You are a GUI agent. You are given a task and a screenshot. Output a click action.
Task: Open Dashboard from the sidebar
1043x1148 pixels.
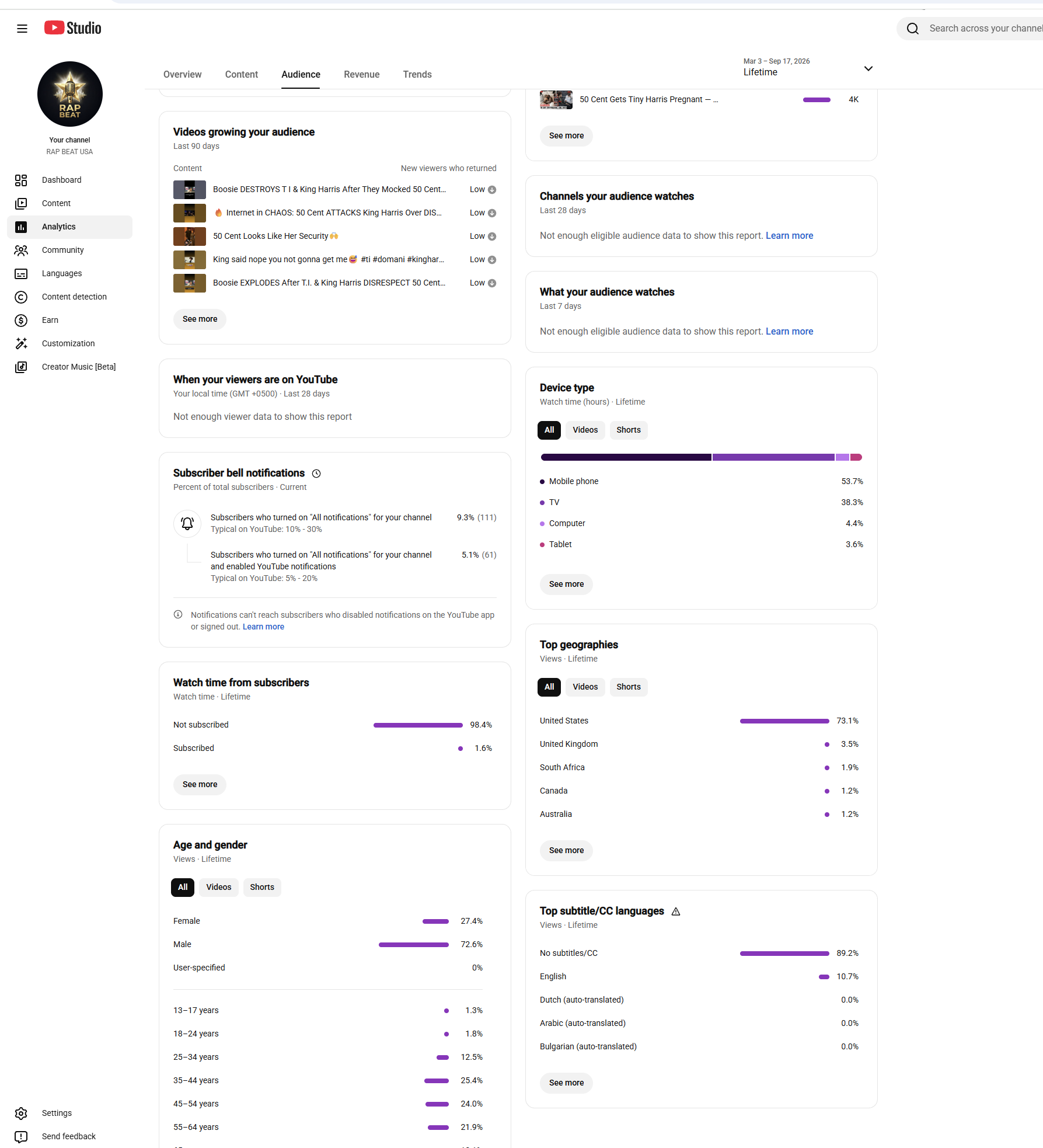[70, 180]
